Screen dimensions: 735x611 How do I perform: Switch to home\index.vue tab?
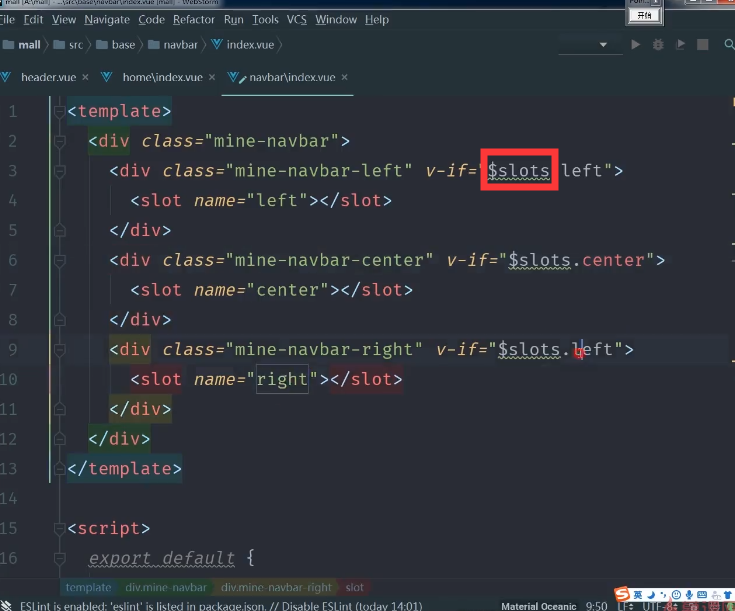[163, 77]
